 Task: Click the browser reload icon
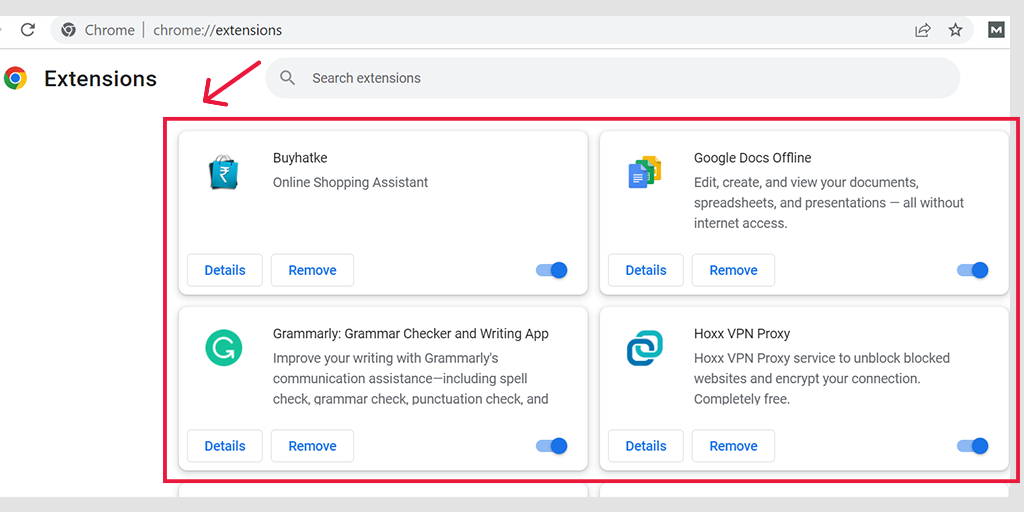[28, 30]
